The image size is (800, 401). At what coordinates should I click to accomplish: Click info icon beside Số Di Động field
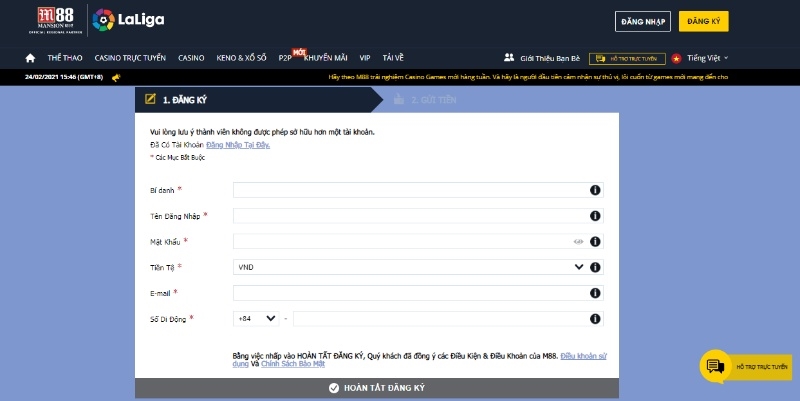coord(595,319)
